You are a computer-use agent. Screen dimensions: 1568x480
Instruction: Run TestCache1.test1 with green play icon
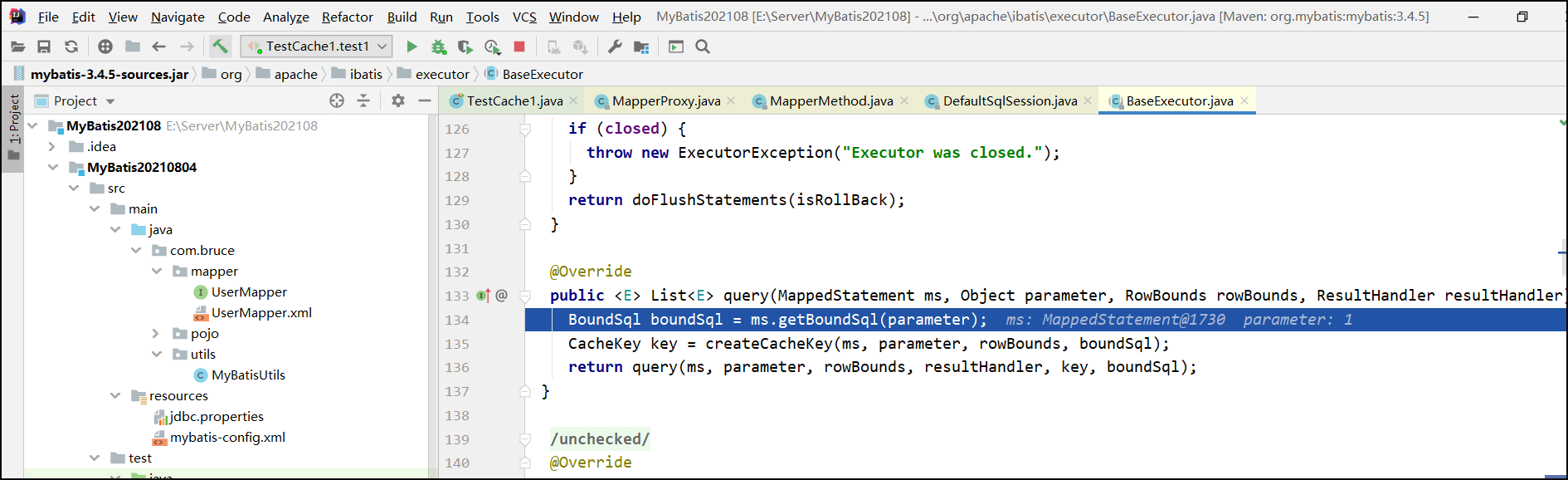click(x=411, y=47)
